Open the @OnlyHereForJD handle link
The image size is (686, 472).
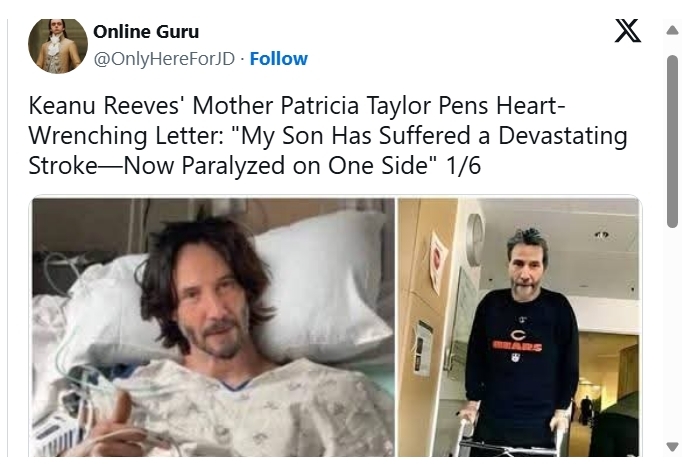pos(164,59)
